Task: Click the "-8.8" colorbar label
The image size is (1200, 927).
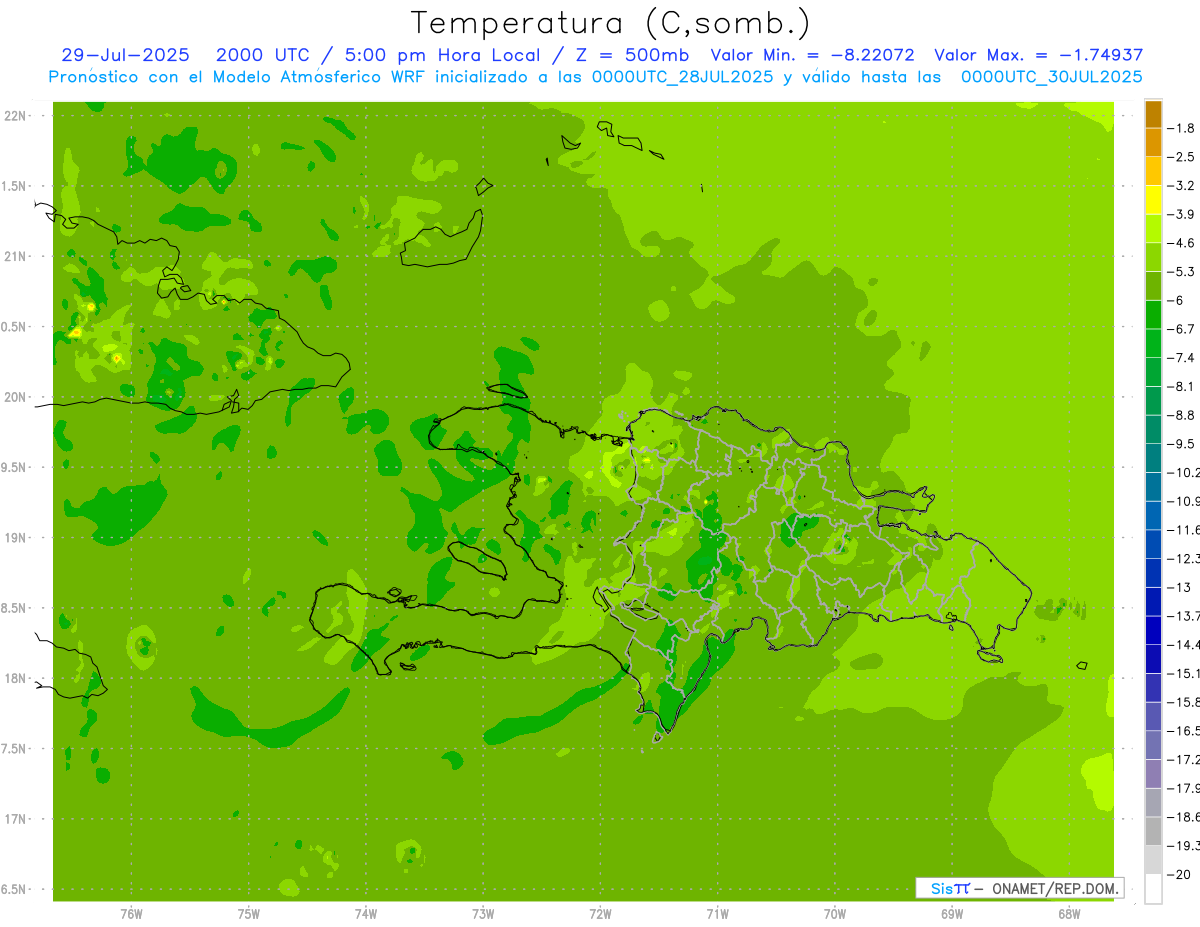Action: 1182,415
